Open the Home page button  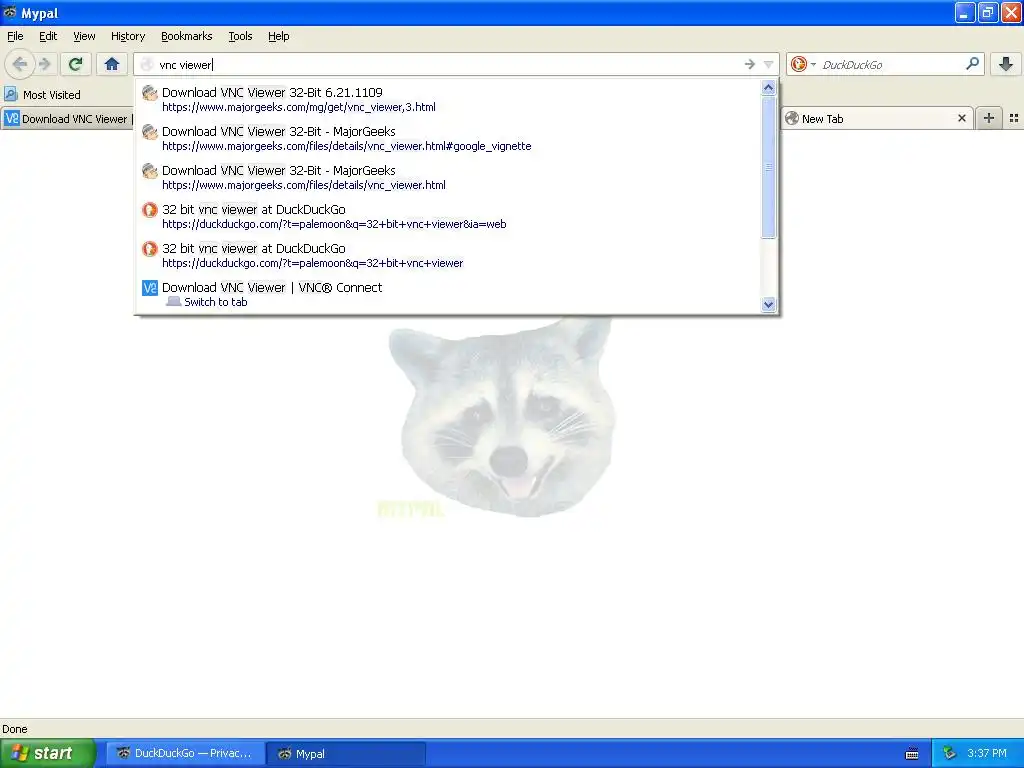[x=112, y=64]
